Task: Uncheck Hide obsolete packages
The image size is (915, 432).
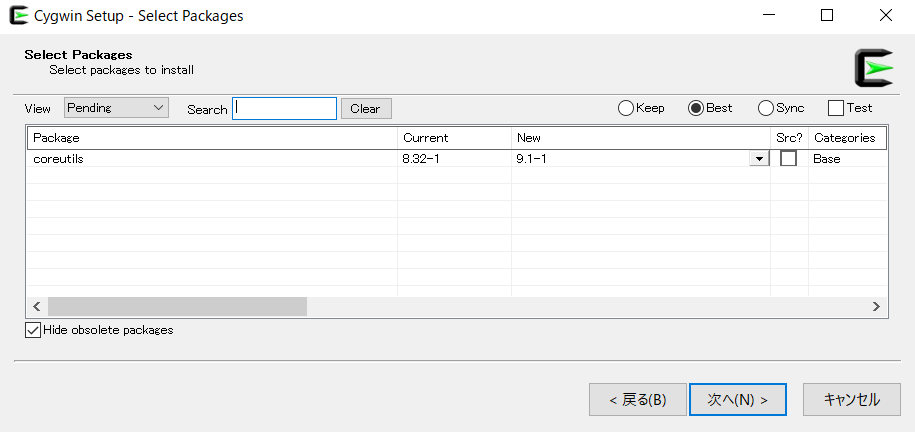Action: [x=32, y=330]
